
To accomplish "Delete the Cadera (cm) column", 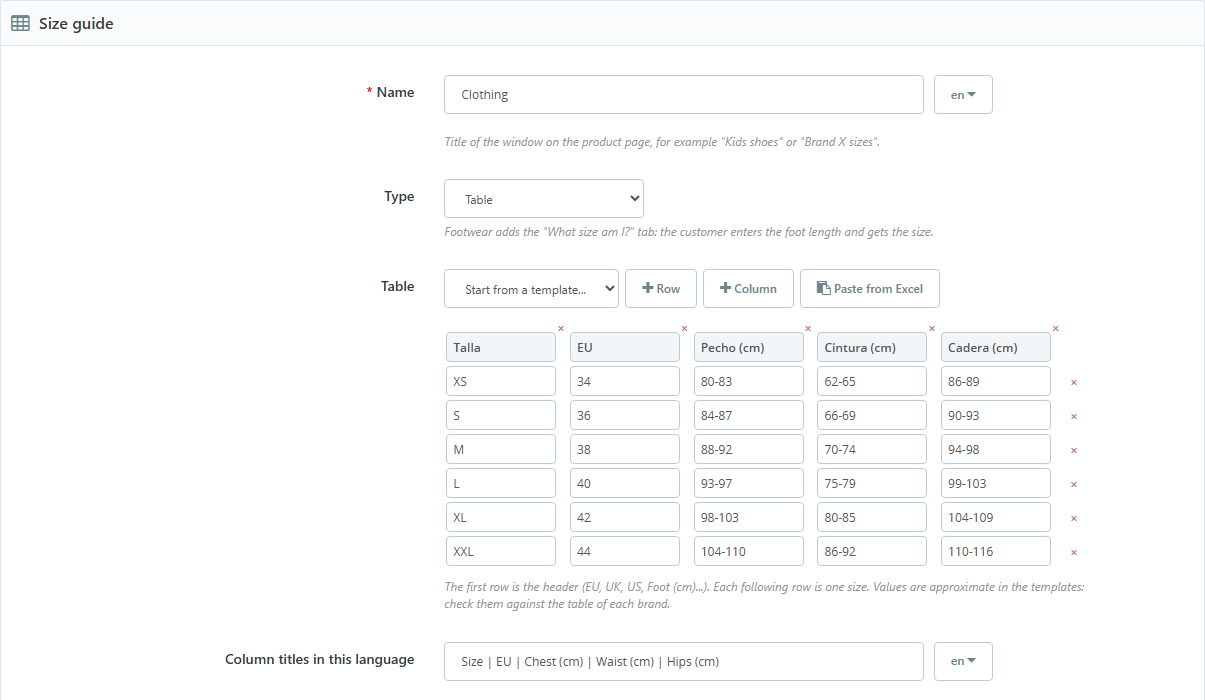I will (x=1055, y=328).
